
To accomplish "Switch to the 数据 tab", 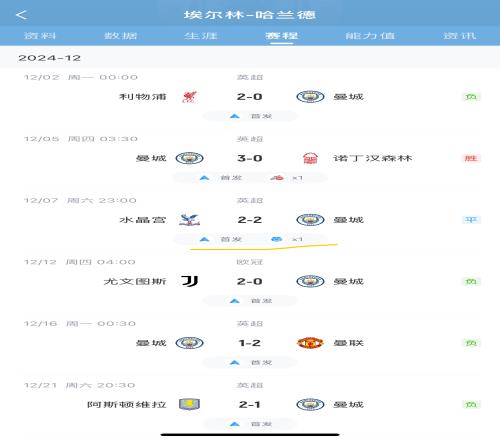I will tap(121, 36).
